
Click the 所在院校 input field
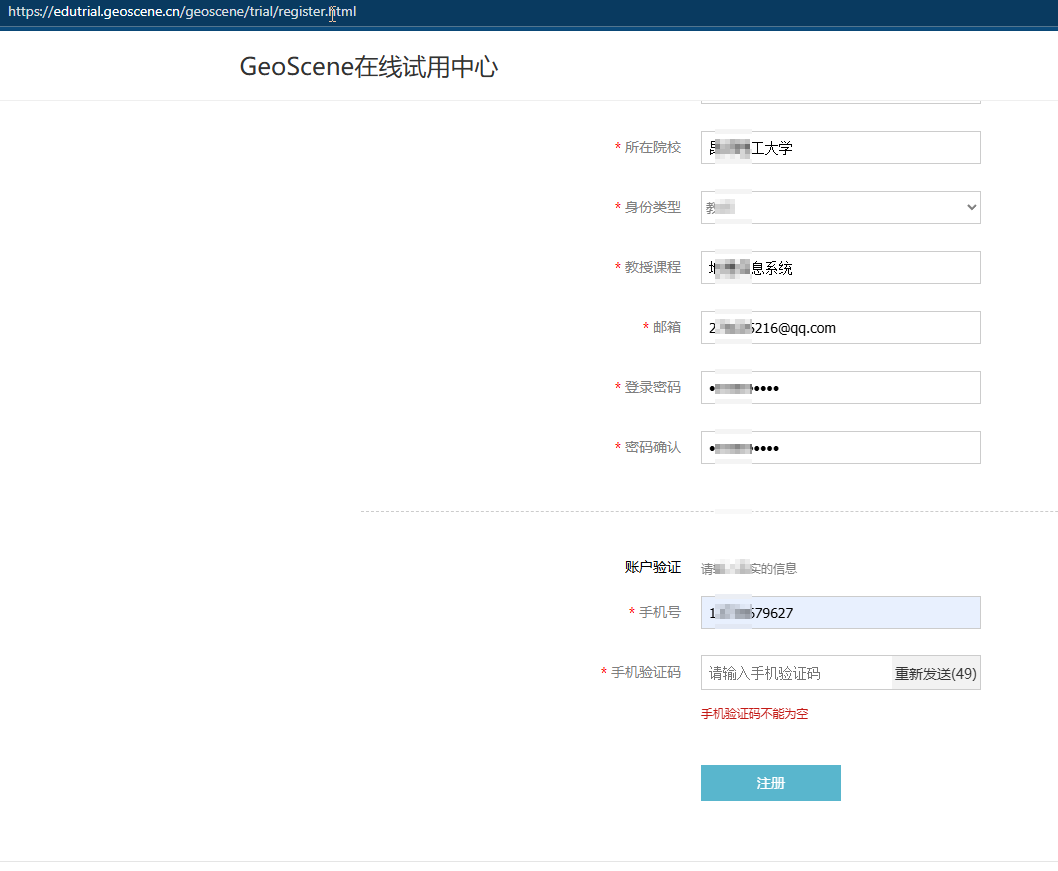(840, 147)
